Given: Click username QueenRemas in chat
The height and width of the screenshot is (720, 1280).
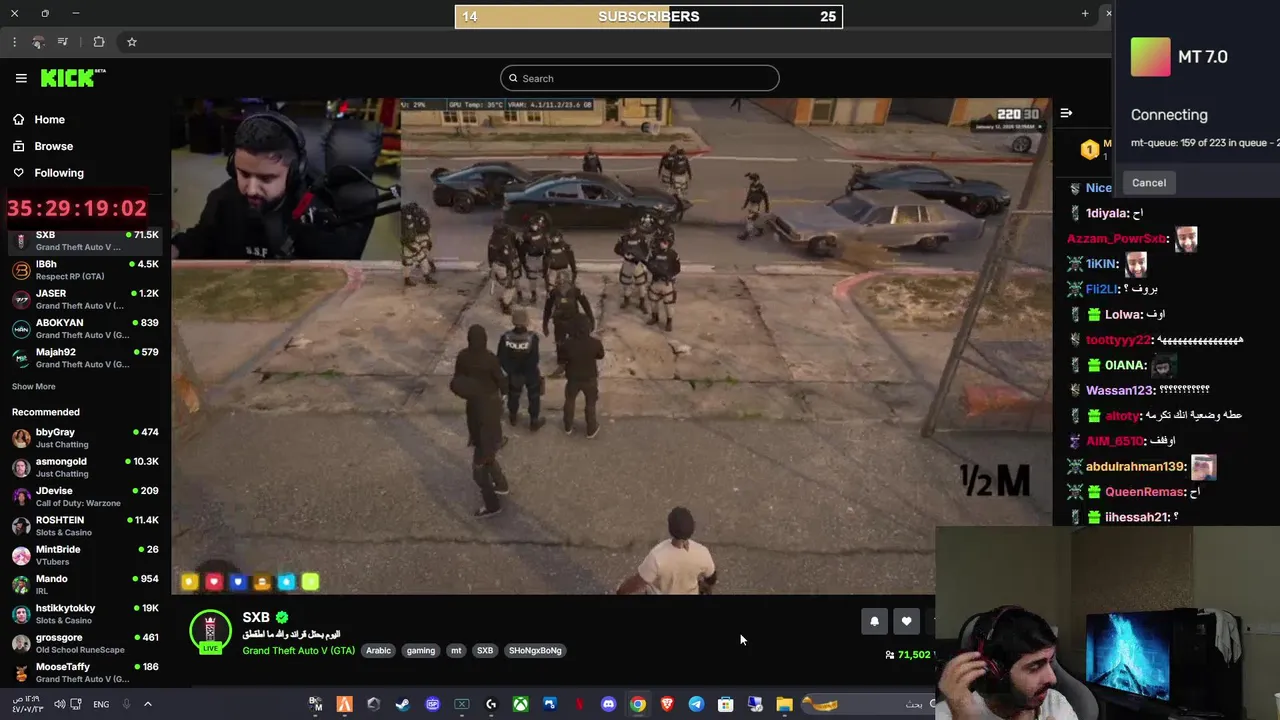Looking at the screenshot, I should tap(1145, 492).
